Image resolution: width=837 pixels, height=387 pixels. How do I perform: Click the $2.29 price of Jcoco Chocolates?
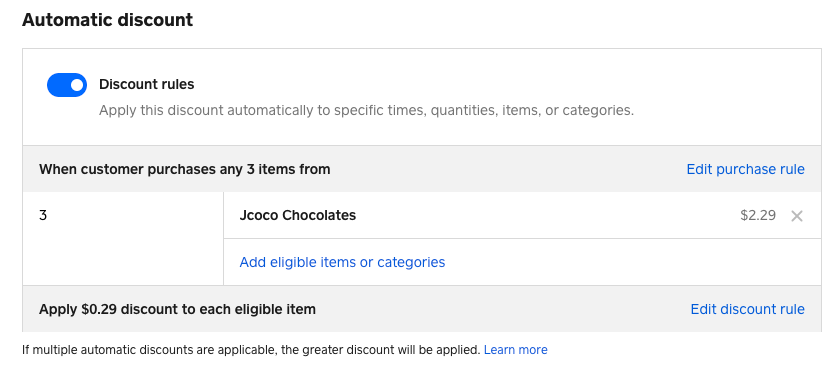click(757, 215)
